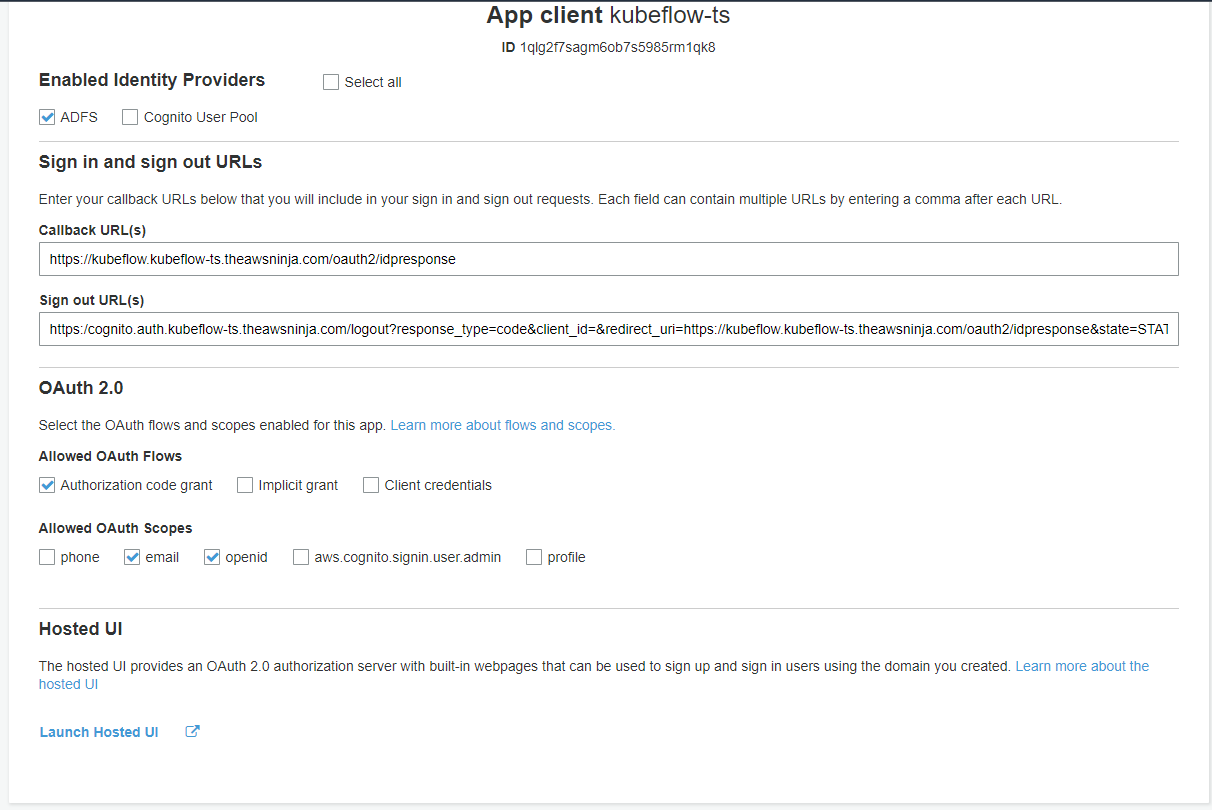The image size is (1212, 810).
Task: Enable the Select all identity providers checkbox
Action: pos(331,82)
